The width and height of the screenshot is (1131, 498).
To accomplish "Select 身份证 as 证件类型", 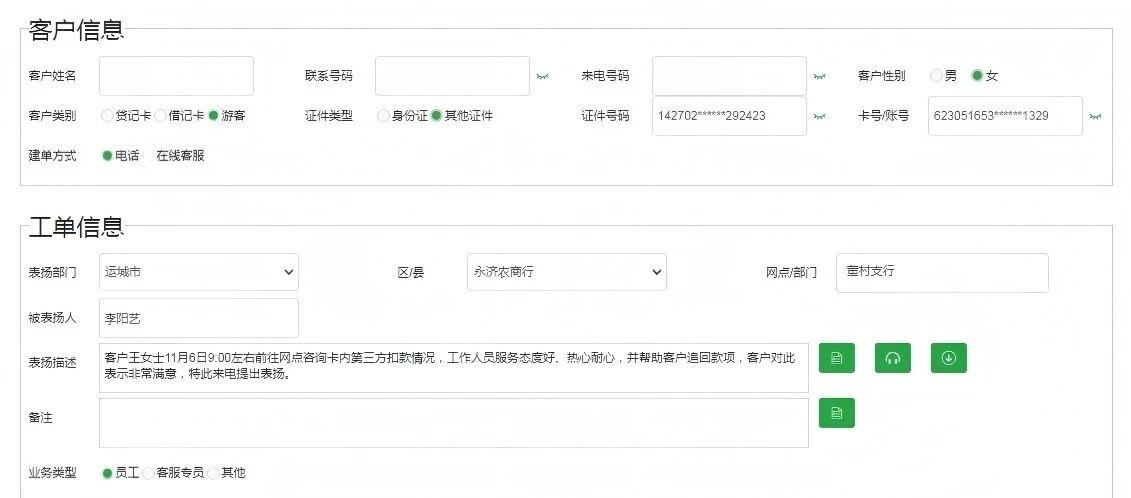I will [384, 116].
